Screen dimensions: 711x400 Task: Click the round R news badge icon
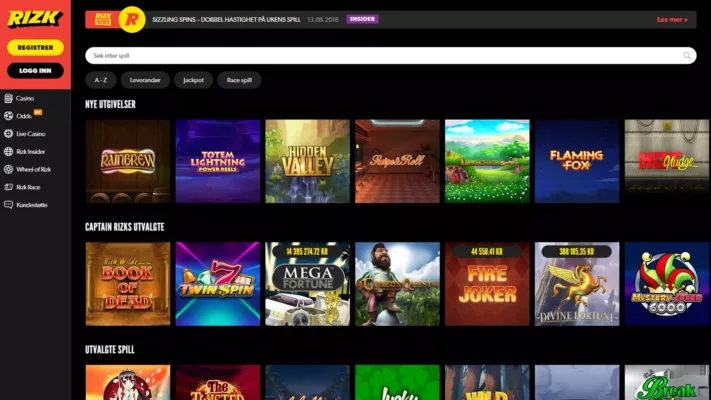click(x=132, y=20)
